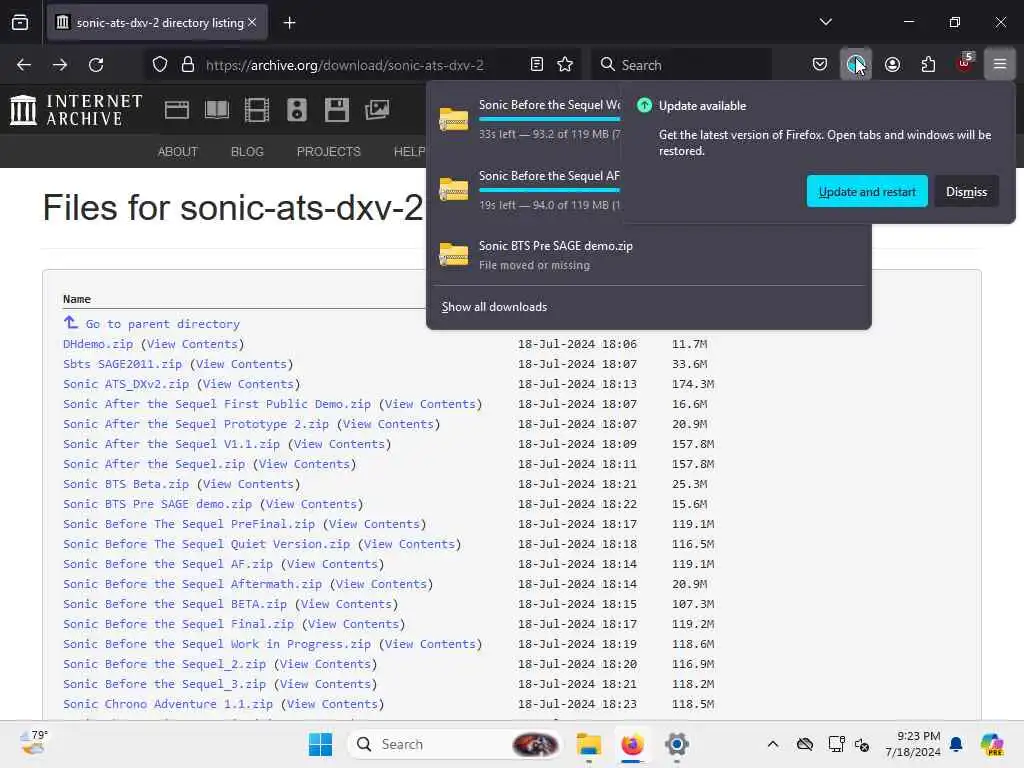
Task: Click the Firefox Search box
Action: [681, 65]
